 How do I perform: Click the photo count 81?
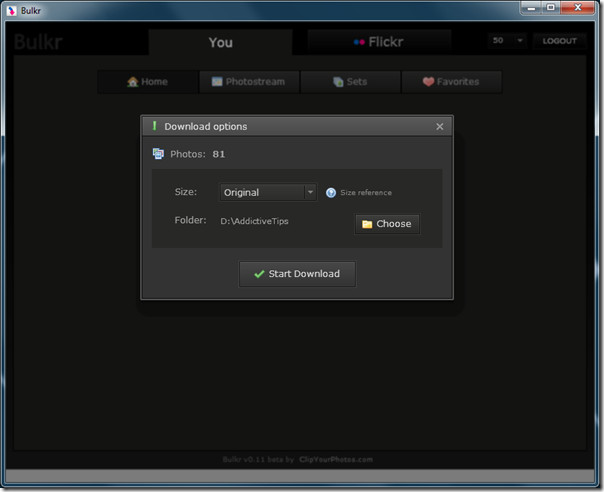pos(219,154)
